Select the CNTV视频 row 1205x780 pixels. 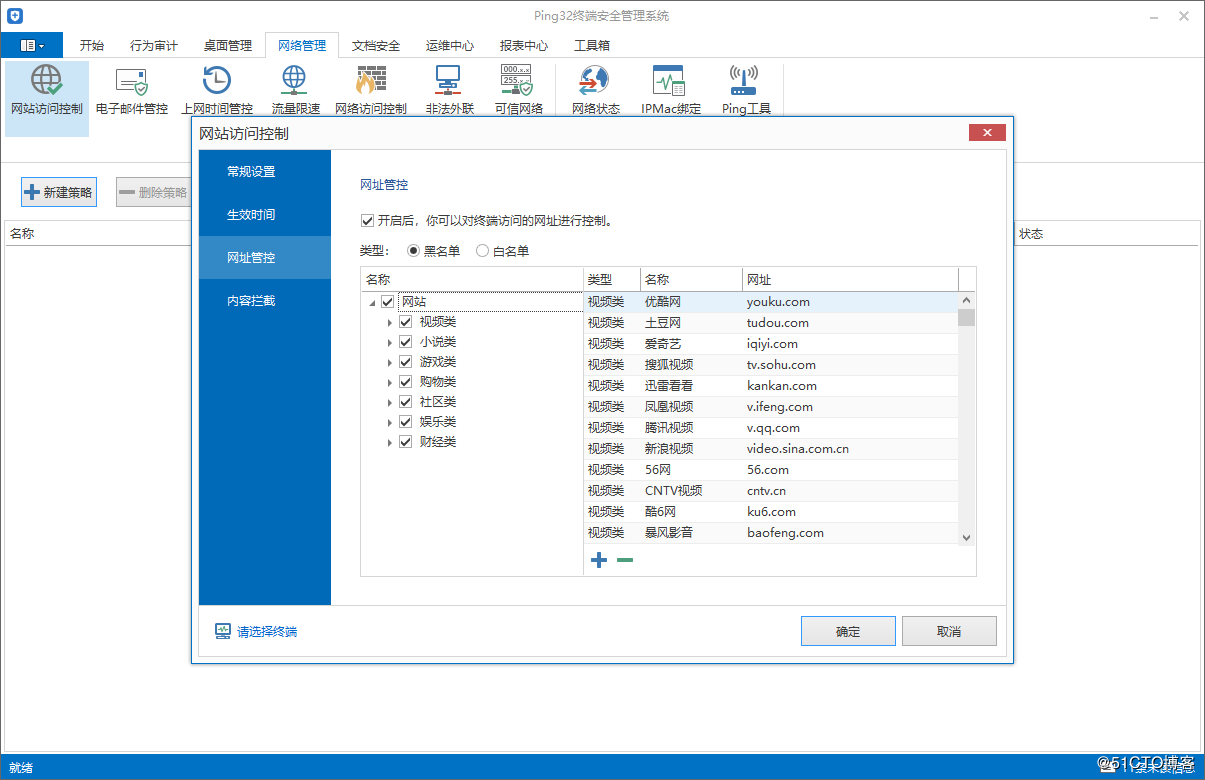click(x=771, y=490)
